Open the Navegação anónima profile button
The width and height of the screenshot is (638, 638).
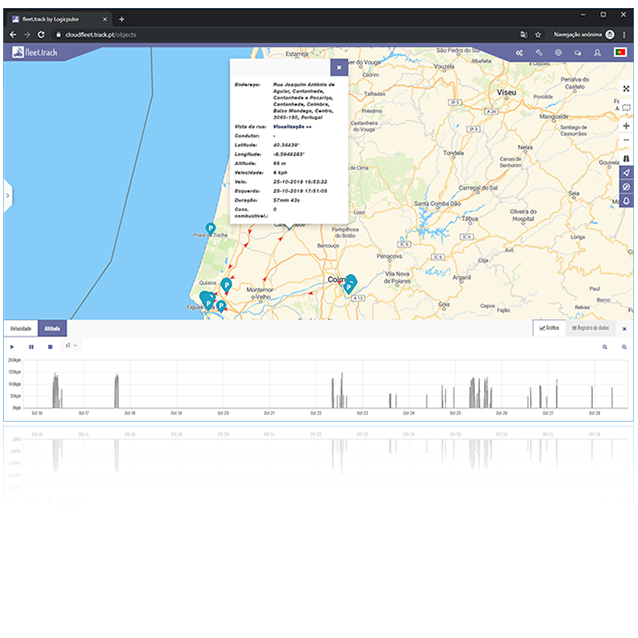[583, 35]
